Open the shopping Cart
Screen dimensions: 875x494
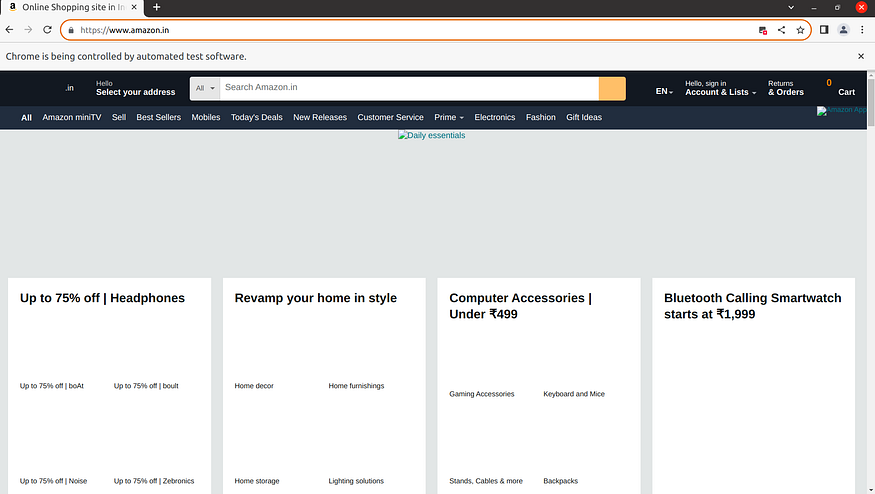(x=839, y=88)
